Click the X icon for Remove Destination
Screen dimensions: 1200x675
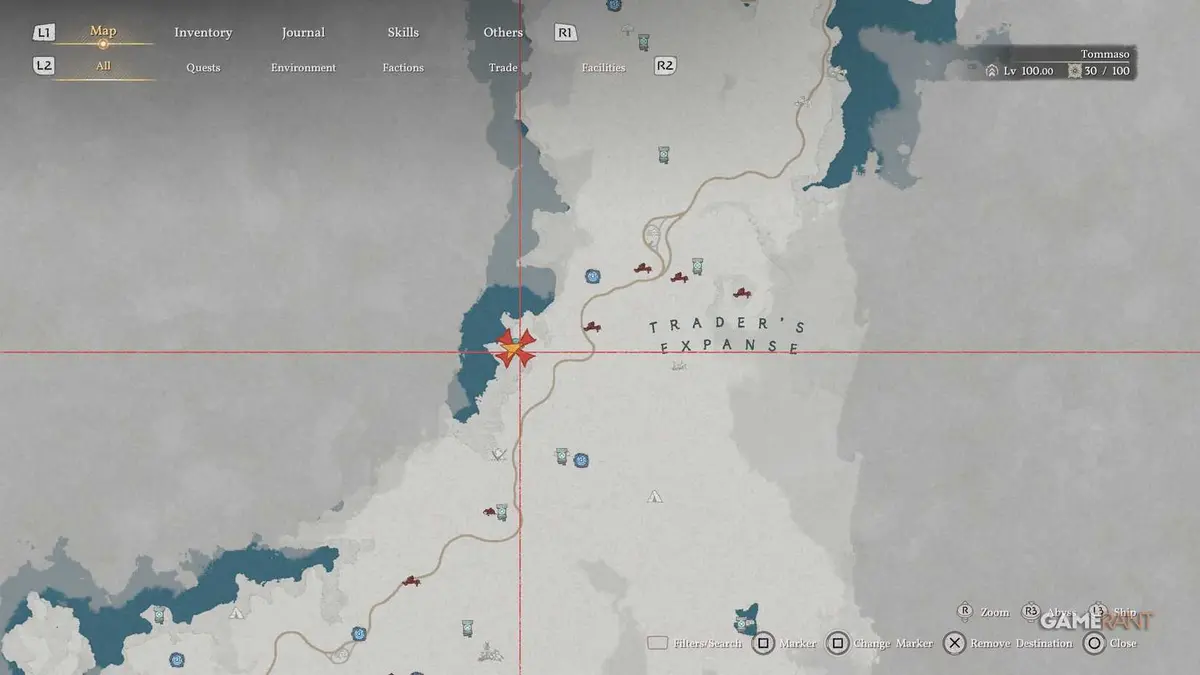click(x=955, y=643)
